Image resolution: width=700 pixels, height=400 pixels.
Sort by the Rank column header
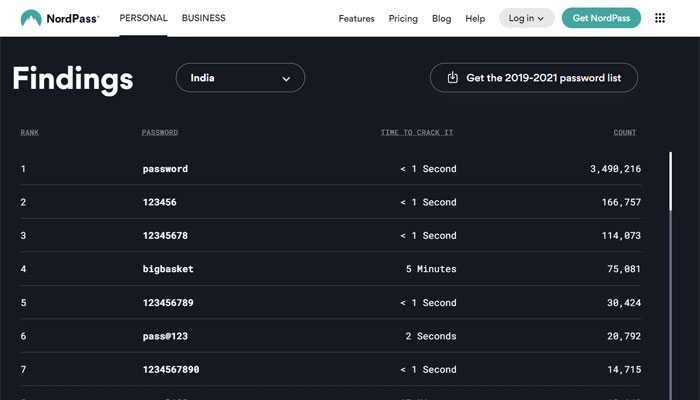tap(30, 132)
